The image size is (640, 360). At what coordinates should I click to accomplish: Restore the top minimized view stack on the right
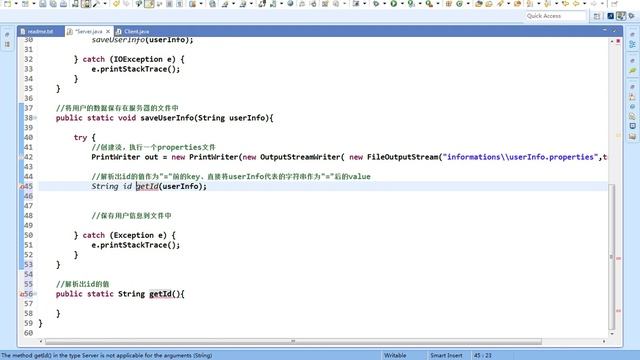click(x=632, y=35)
